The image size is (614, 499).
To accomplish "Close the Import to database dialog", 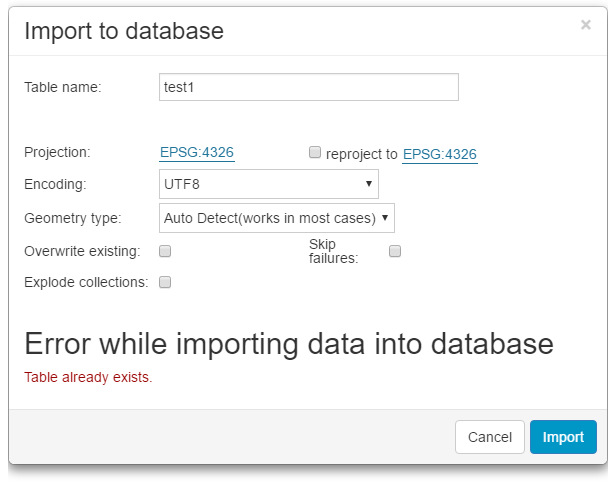I will (585, 25).
